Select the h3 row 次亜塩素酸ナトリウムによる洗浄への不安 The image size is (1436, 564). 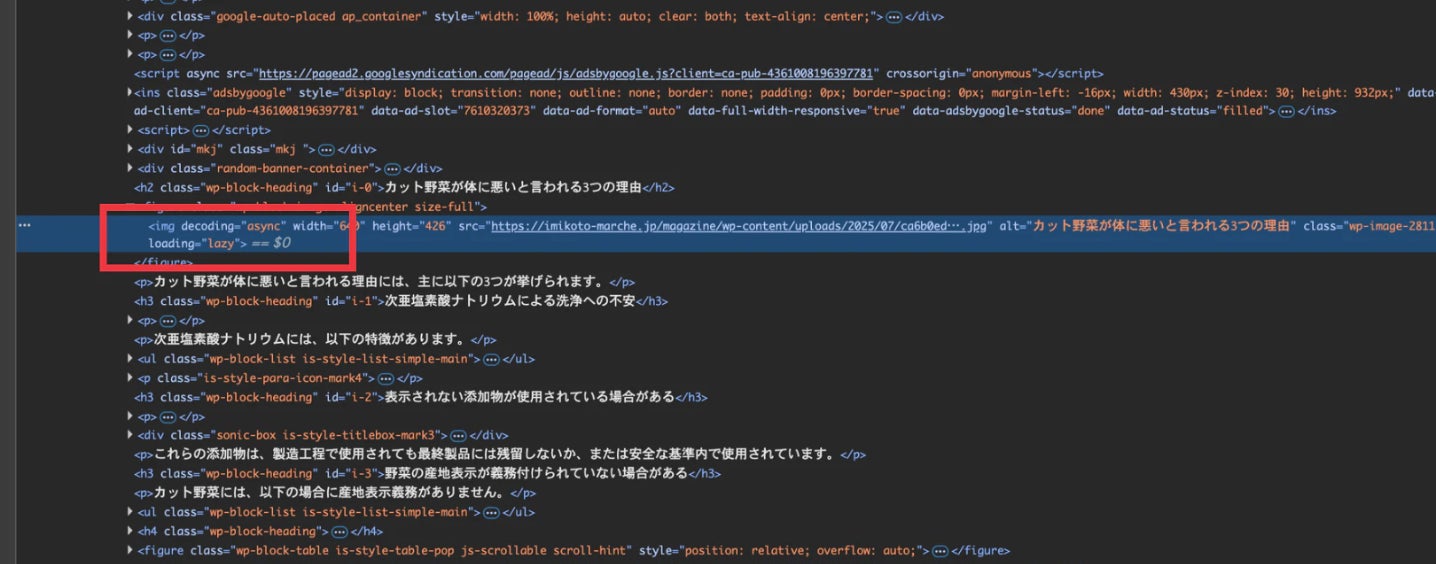[x=401, y=301]
